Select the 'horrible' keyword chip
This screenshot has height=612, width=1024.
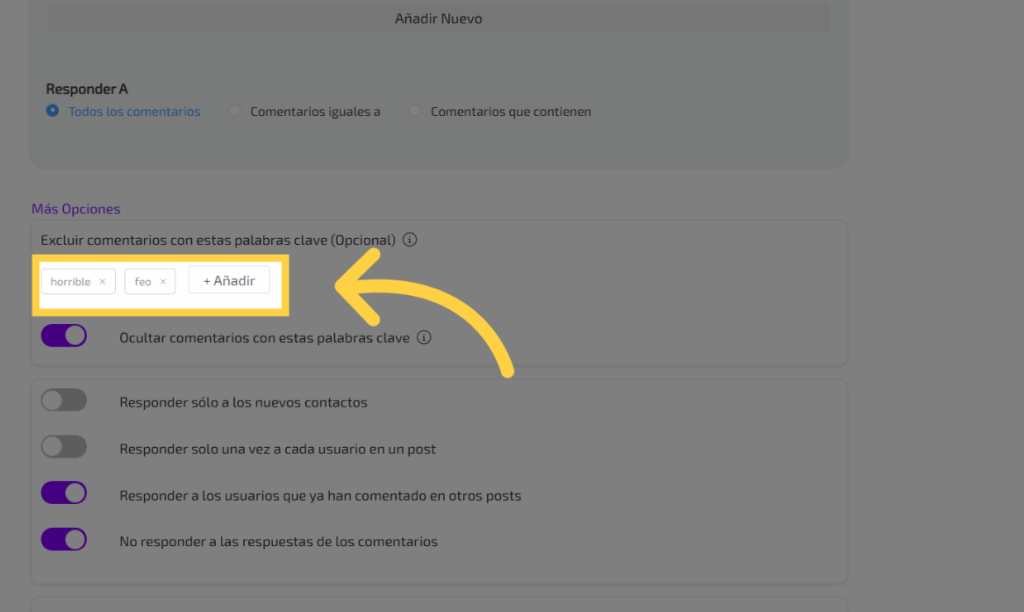coord(71,282)
